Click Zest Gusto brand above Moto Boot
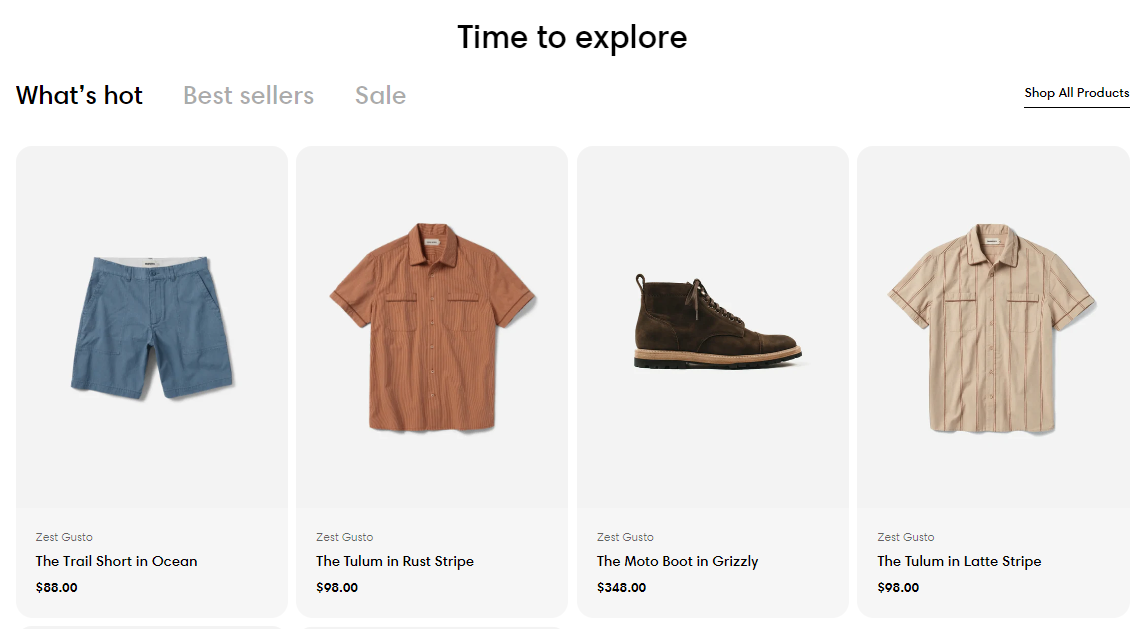The image size is (1147, 629). point(625,537)
